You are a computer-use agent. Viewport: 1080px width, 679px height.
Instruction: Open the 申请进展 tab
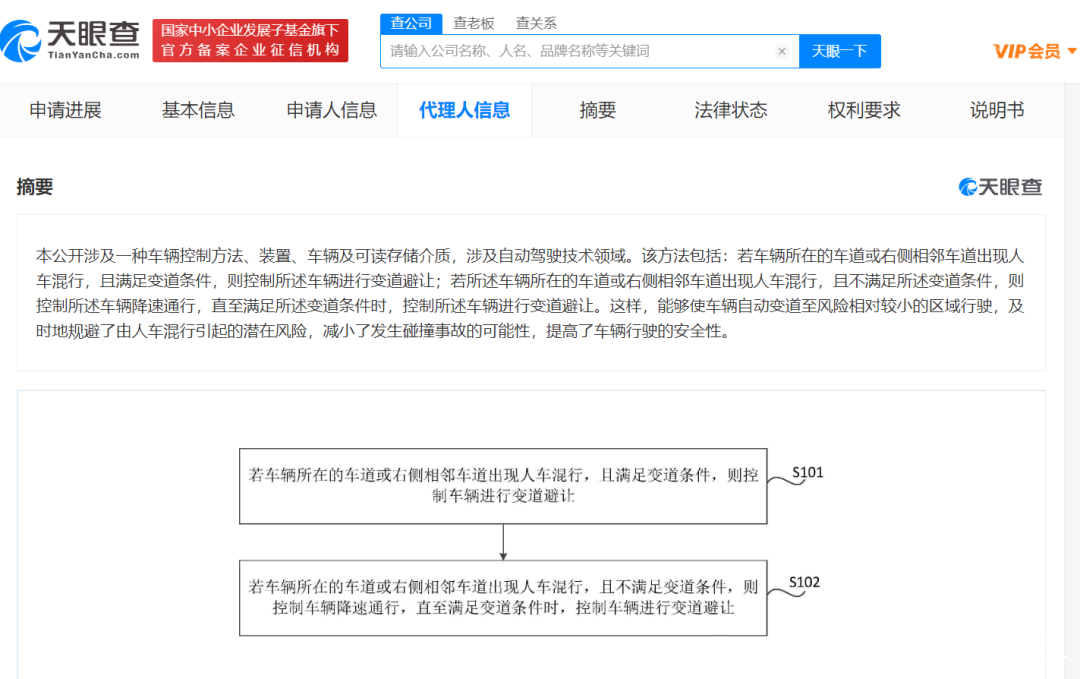point(65,110)
